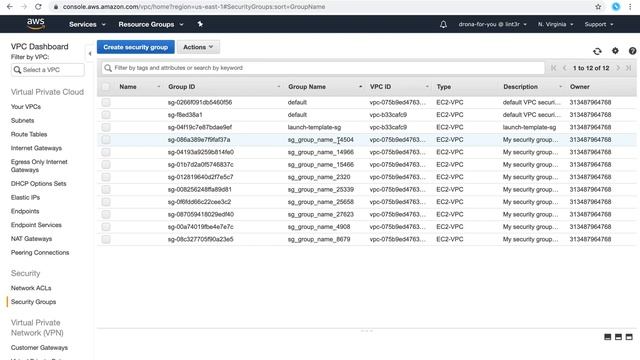Screen dimensions: 640x360
Task: Open the Support dropdown
Action: click(x=599, y=24)
